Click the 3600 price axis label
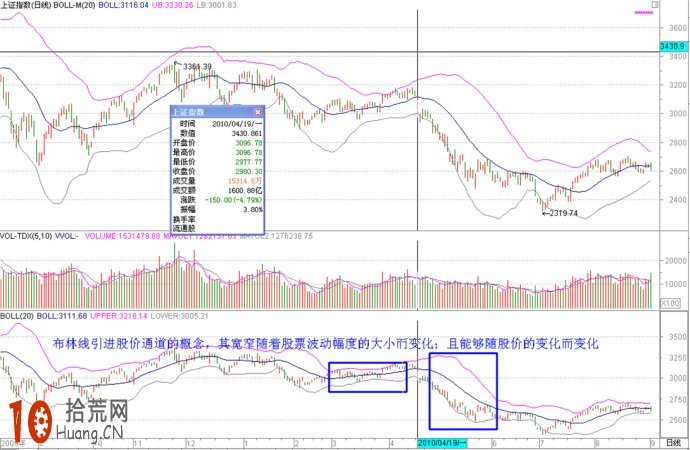This screenshot has width=690, height=450. pos(677,27)
